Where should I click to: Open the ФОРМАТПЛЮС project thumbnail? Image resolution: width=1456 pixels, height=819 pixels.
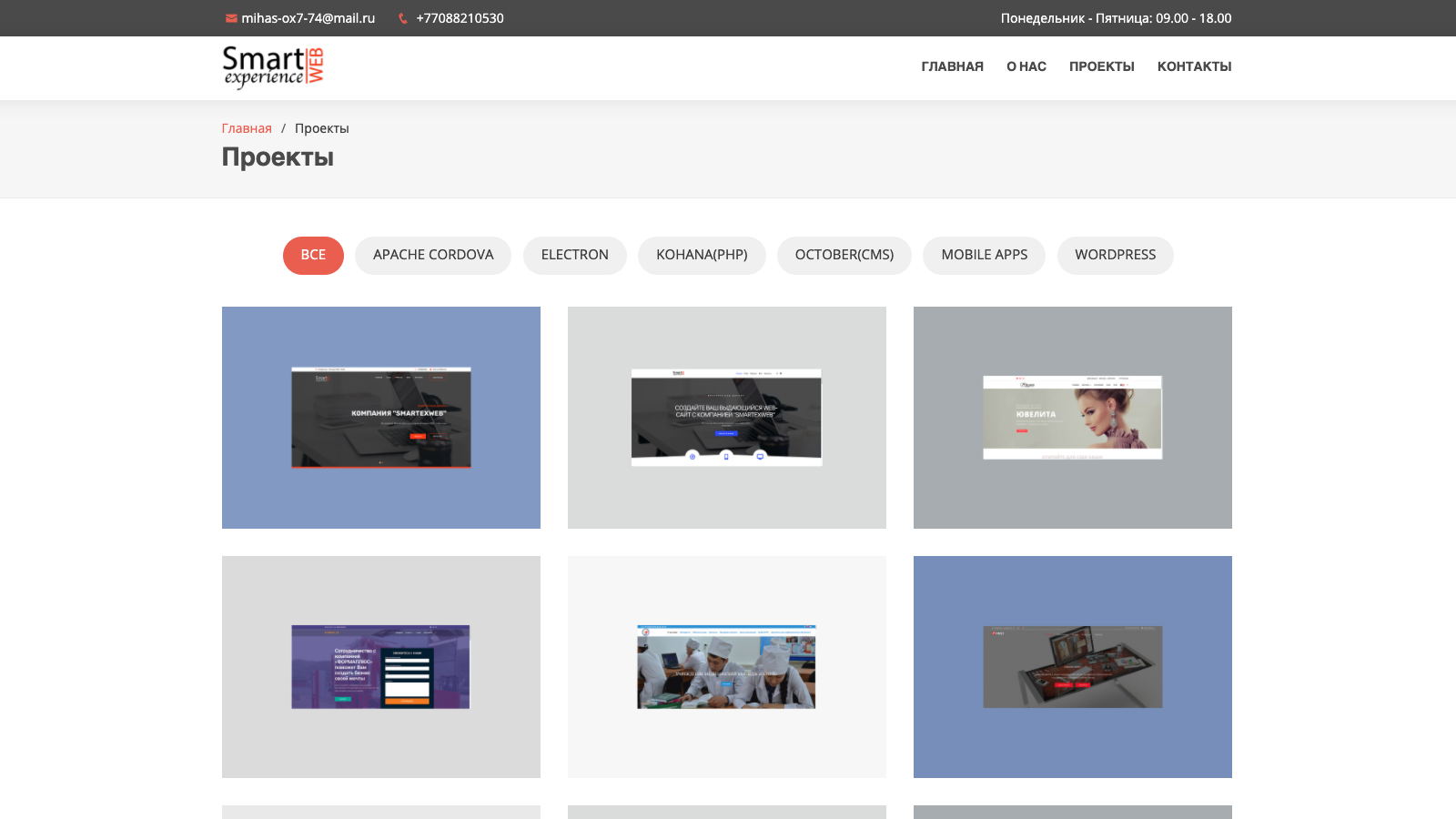[x=380, y=667]
